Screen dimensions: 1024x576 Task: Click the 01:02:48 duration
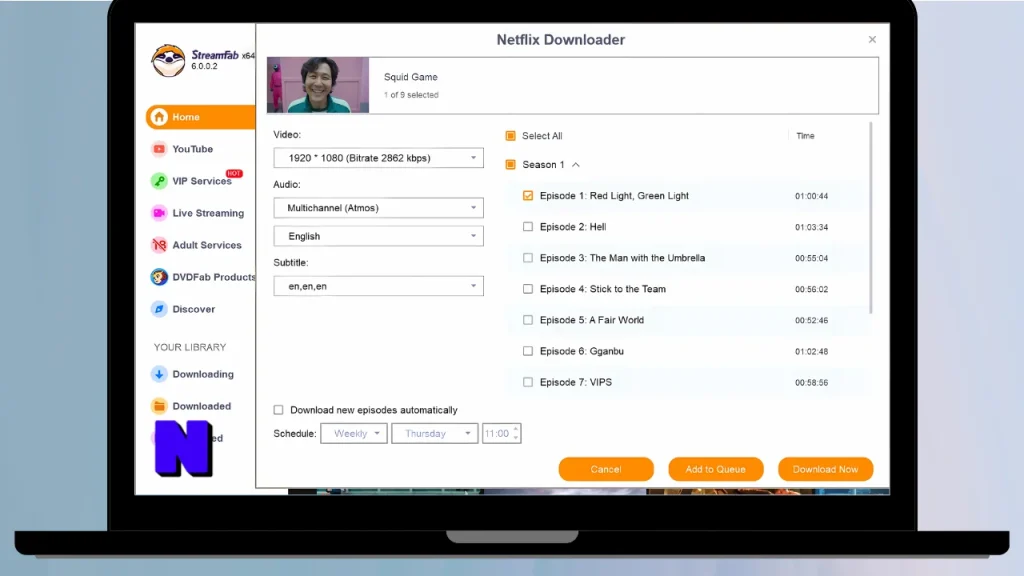812,351
